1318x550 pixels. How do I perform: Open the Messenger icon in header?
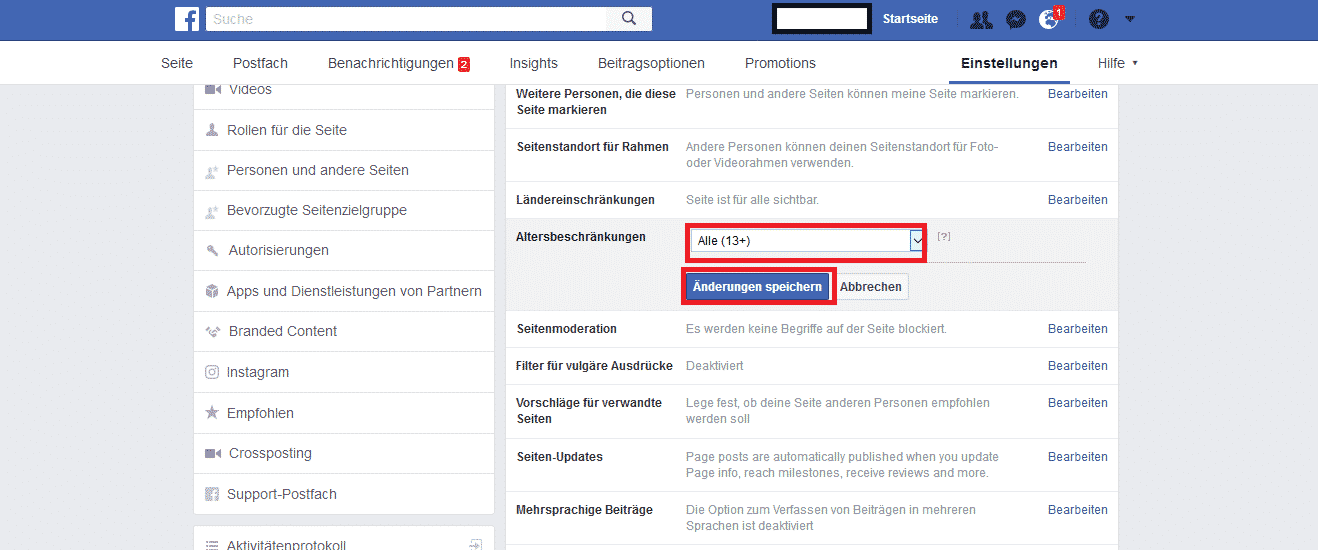tap(1014, 19)
